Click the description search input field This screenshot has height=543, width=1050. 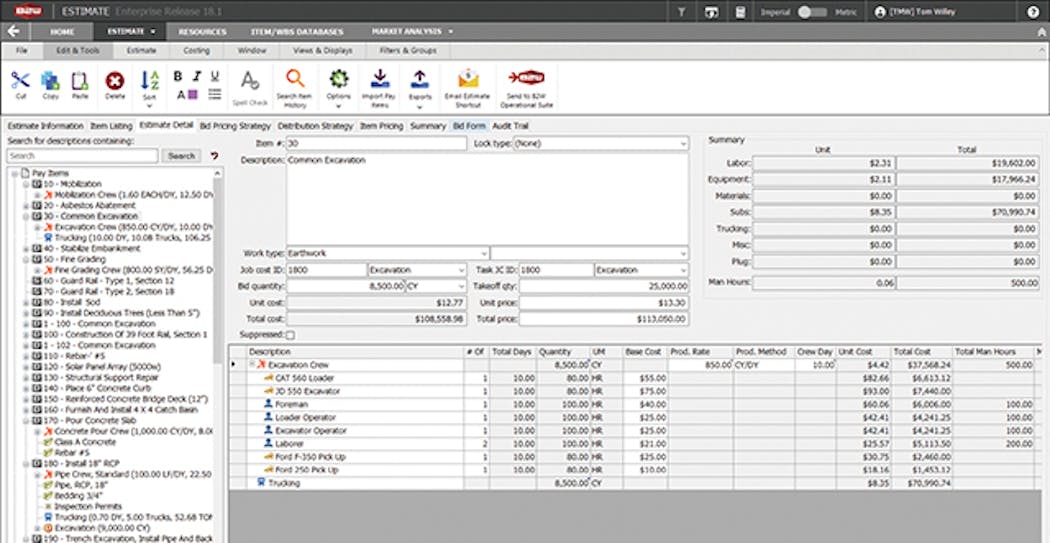tap(82, 155)
